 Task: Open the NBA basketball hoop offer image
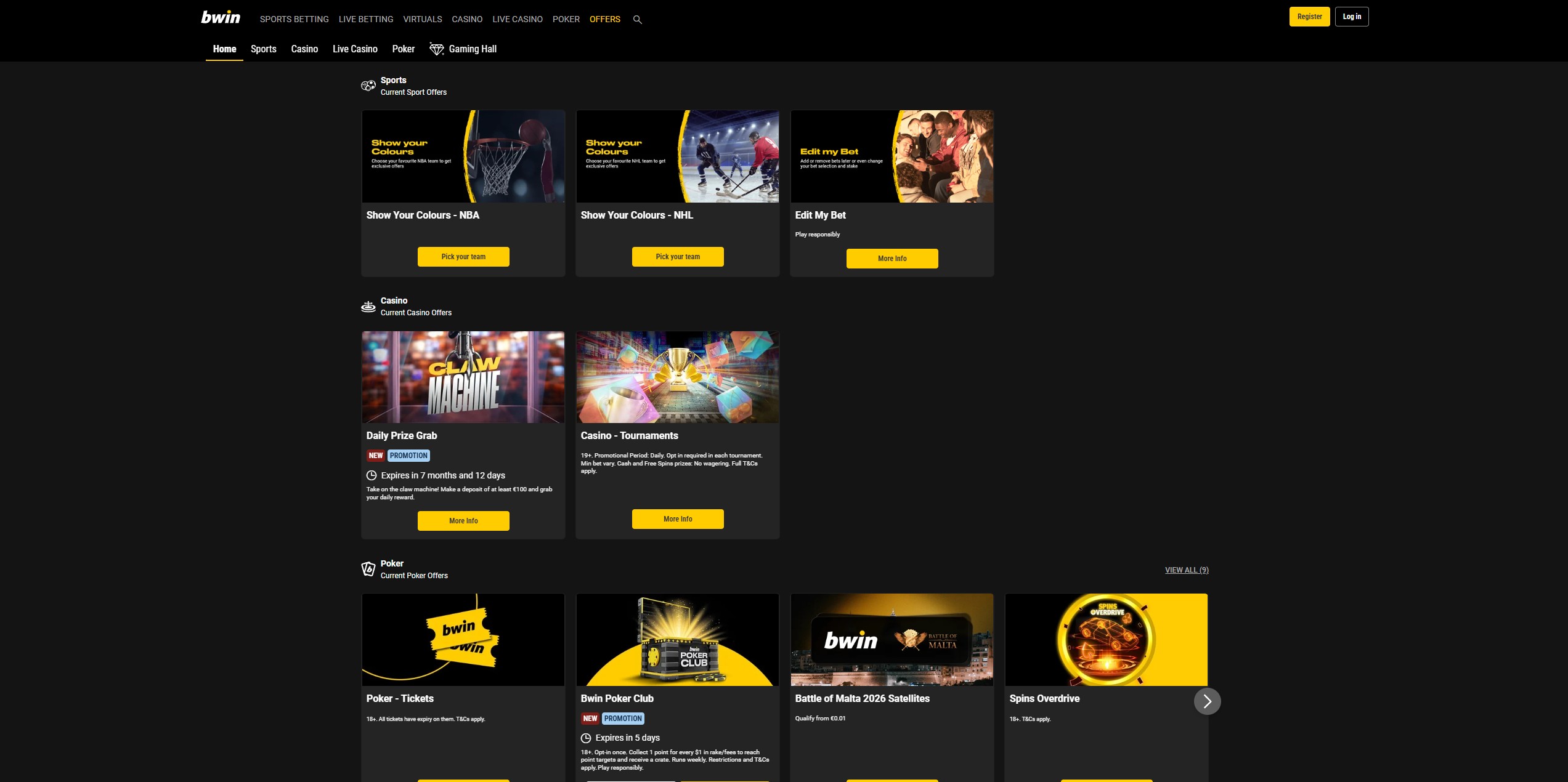(463, 156)
